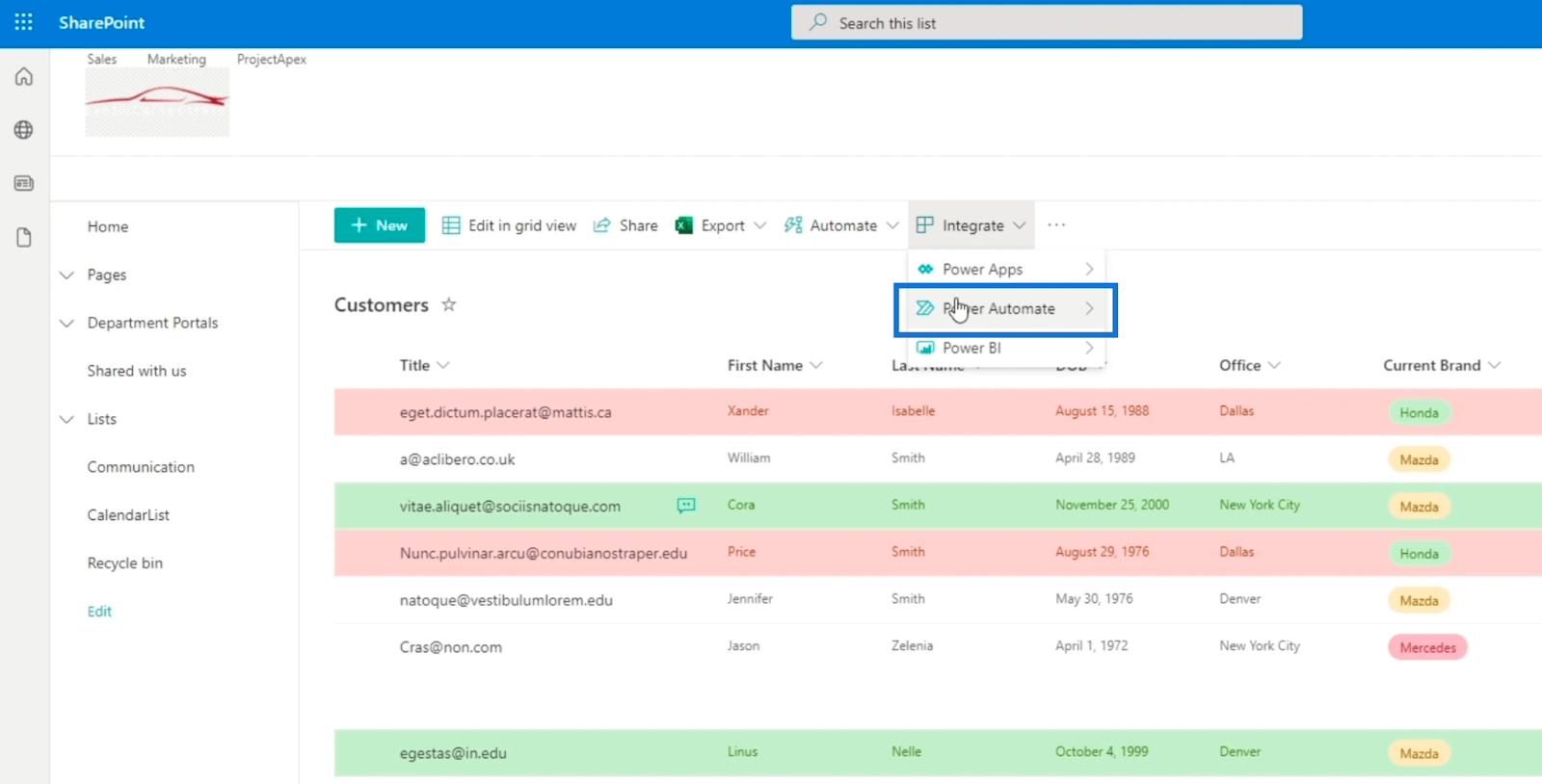Open the comment icon on the vitae.aliquet row
Image resolution: width=1542 pixels, height=784 pixels.
coord(686,506)
